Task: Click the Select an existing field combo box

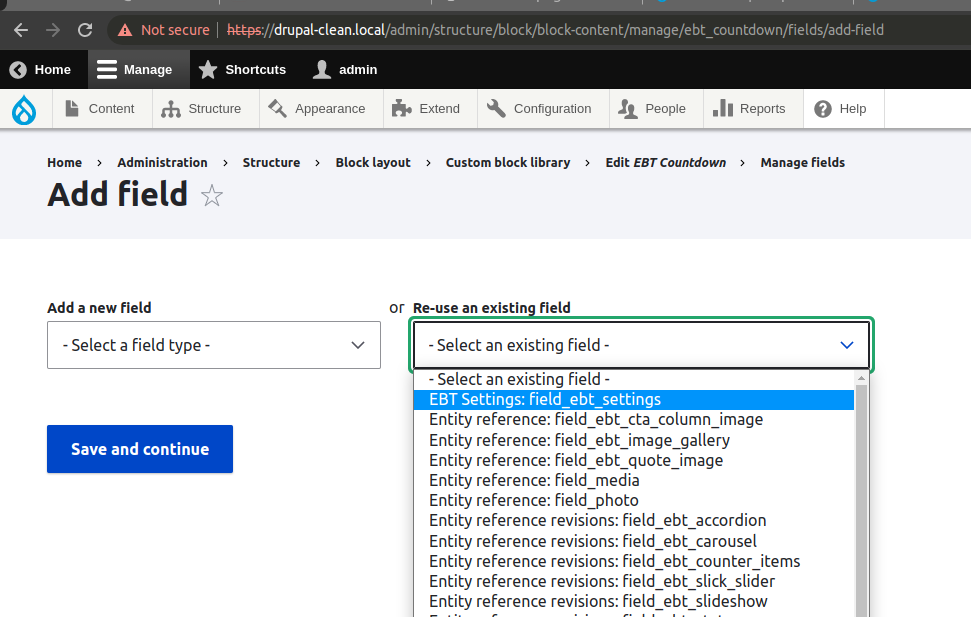Action: point(641,345)
